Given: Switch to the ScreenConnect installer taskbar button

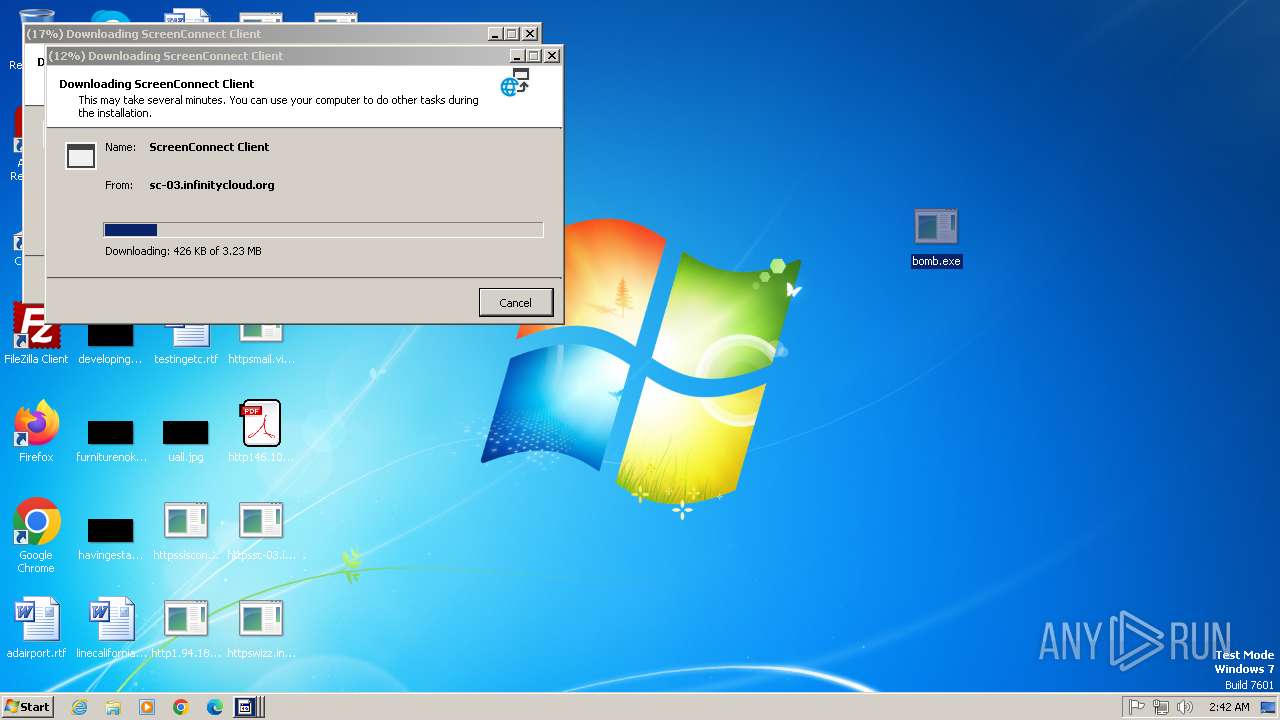Looking at the screenshot, I should point(246,707).
